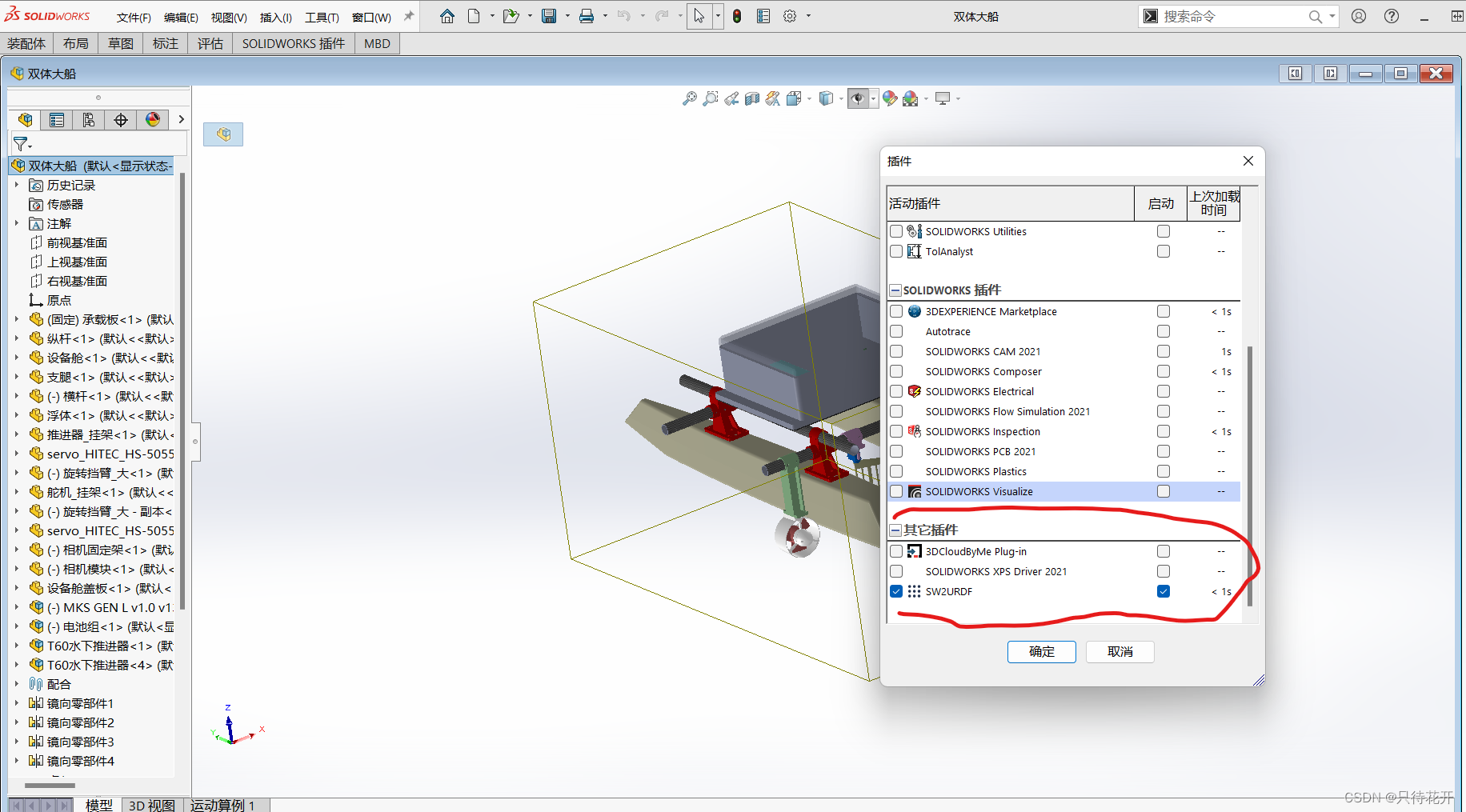Switch to the SOLIDWORKS 插件 ribbon tab
Viewport: 1466px width, 812px height.
294,44
